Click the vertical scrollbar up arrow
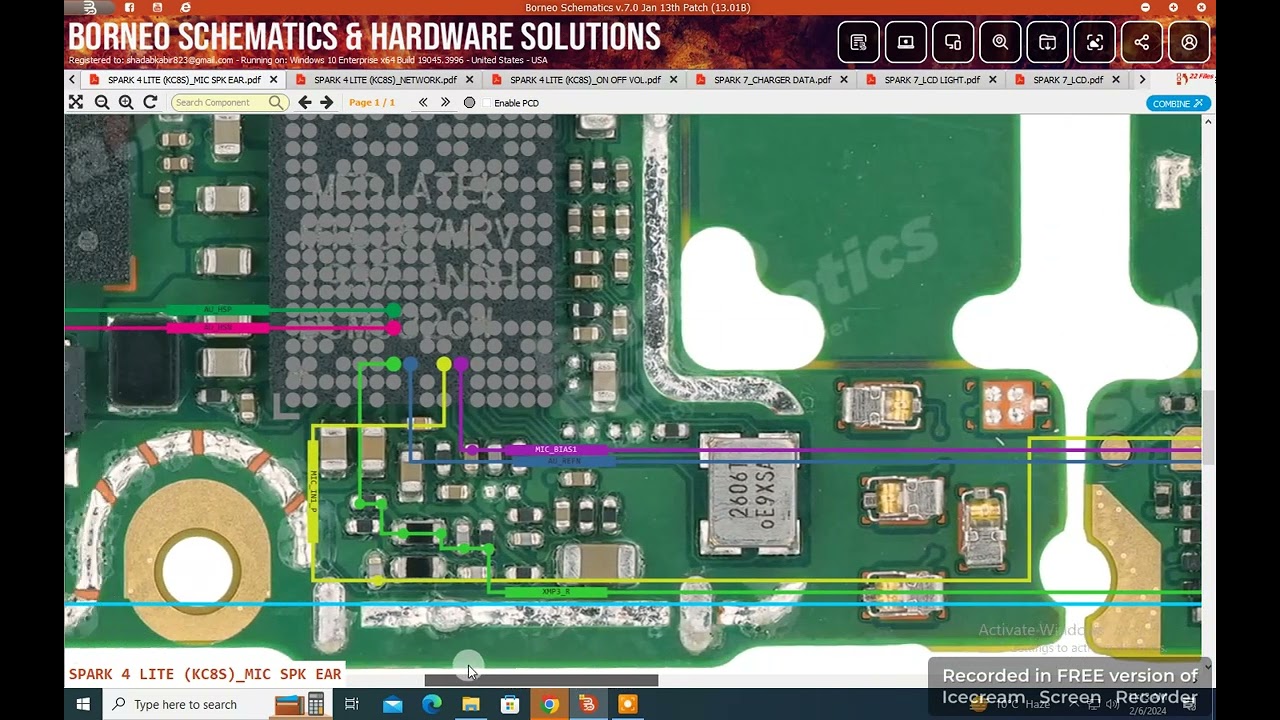The width and height of the screenshot is (1280, 720). [1208, 121]
